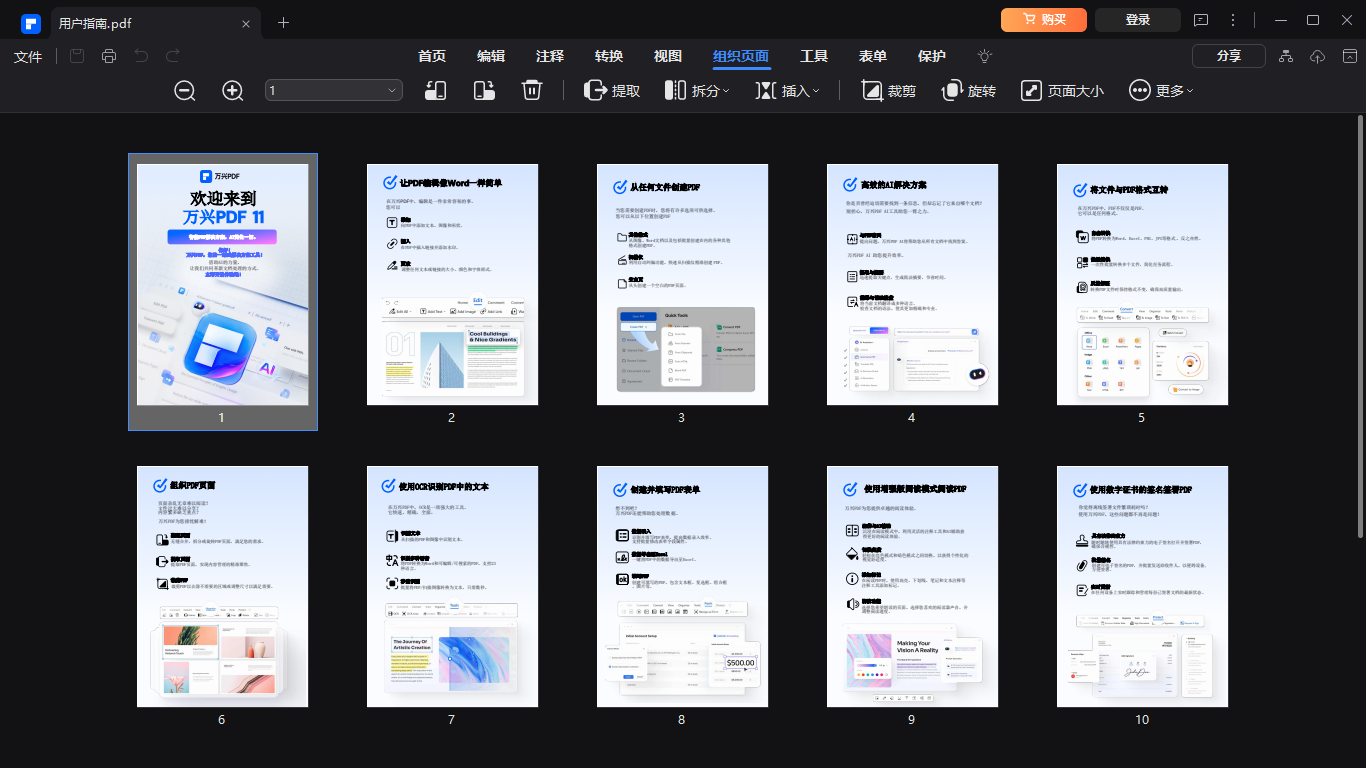Click the zoom in magnifier icon
The height and width of the screenshot is (768, 1366).
click(233, 91)
